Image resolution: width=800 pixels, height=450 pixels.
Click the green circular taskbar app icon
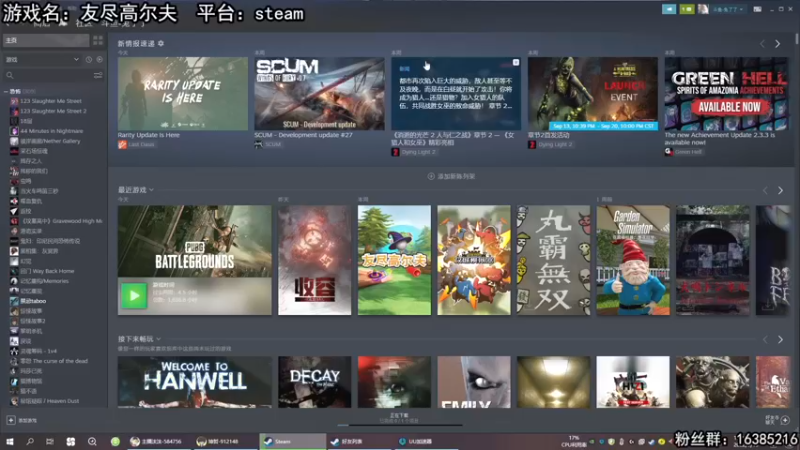pos(115,441)
